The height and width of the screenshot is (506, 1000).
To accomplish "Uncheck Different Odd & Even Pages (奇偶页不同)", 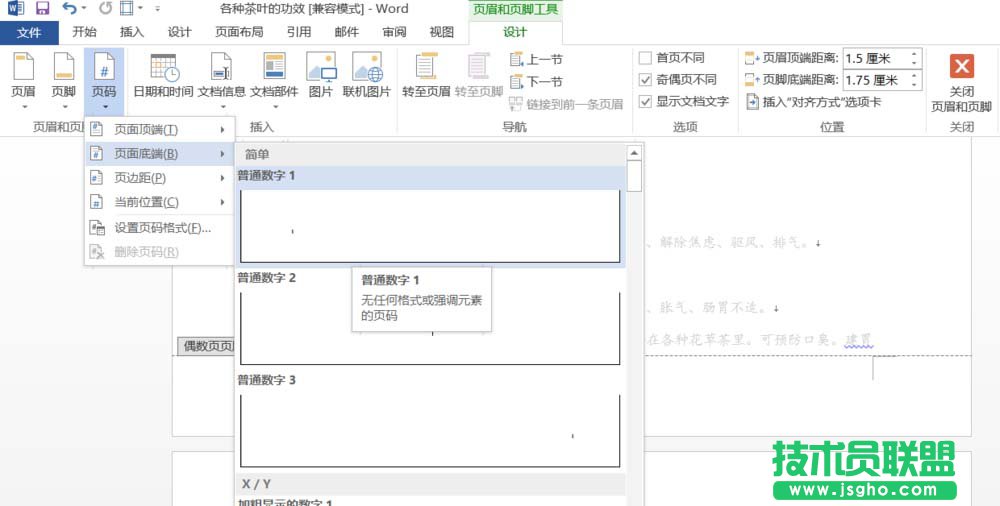I will 645,80.
